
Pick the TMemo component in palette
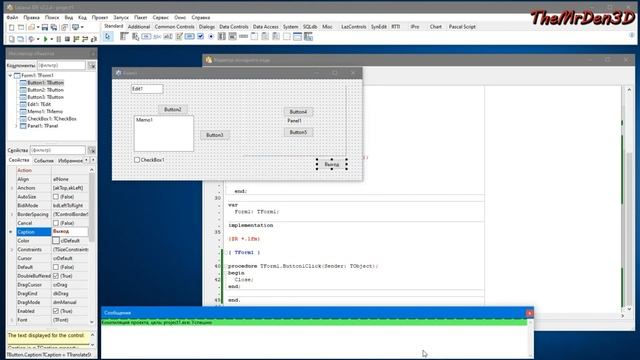click(x=179, y=37)
